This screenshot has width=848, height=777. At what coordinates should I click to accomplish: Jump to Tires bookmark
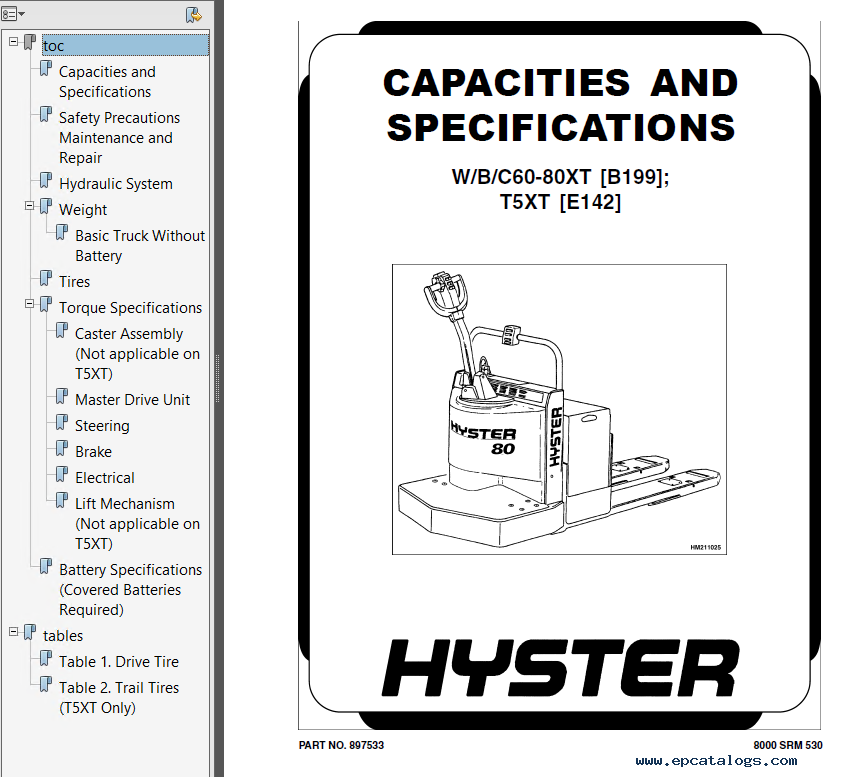pyautogui.click(x=74, y=282)
